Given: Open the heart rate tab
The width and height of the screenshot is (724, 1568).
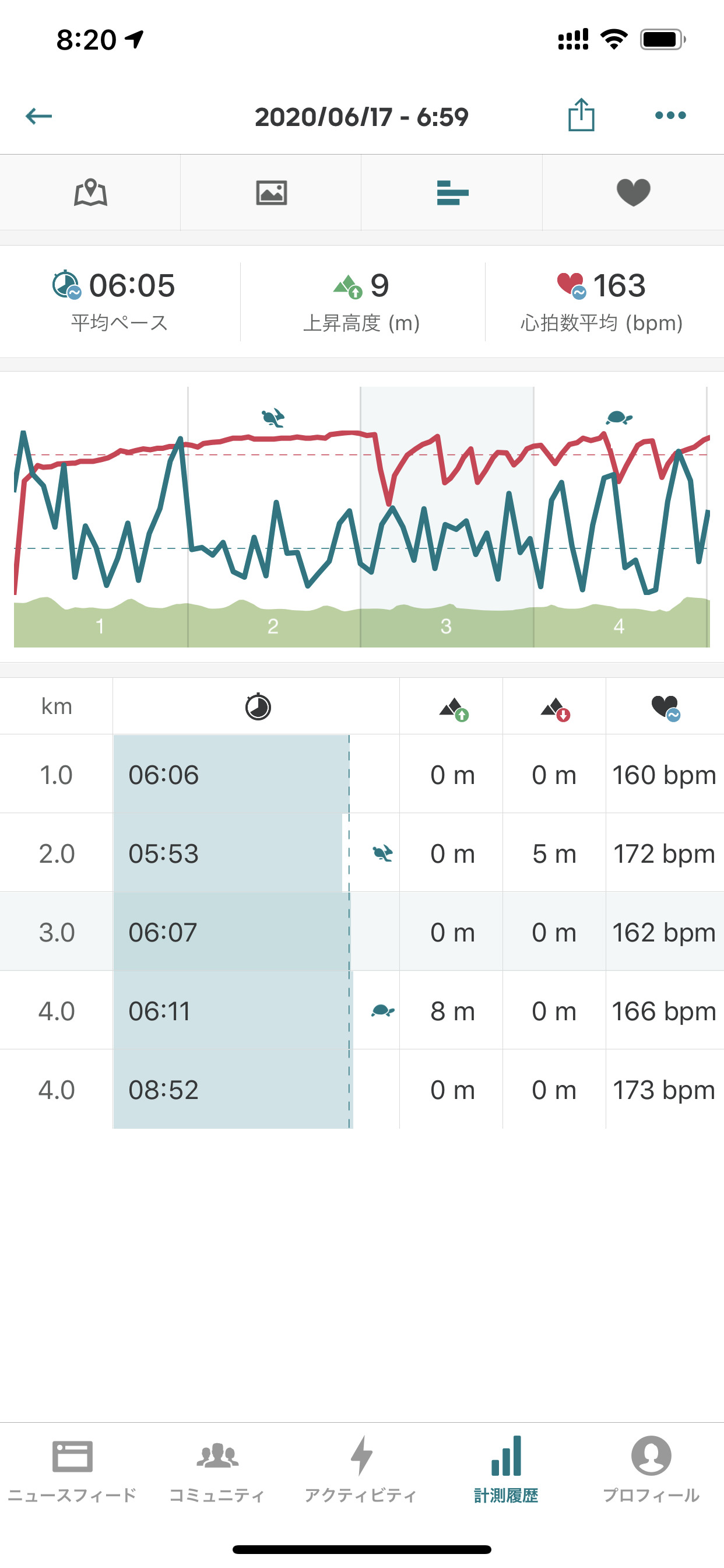Looking at the screenshot, I should (633, 193).
